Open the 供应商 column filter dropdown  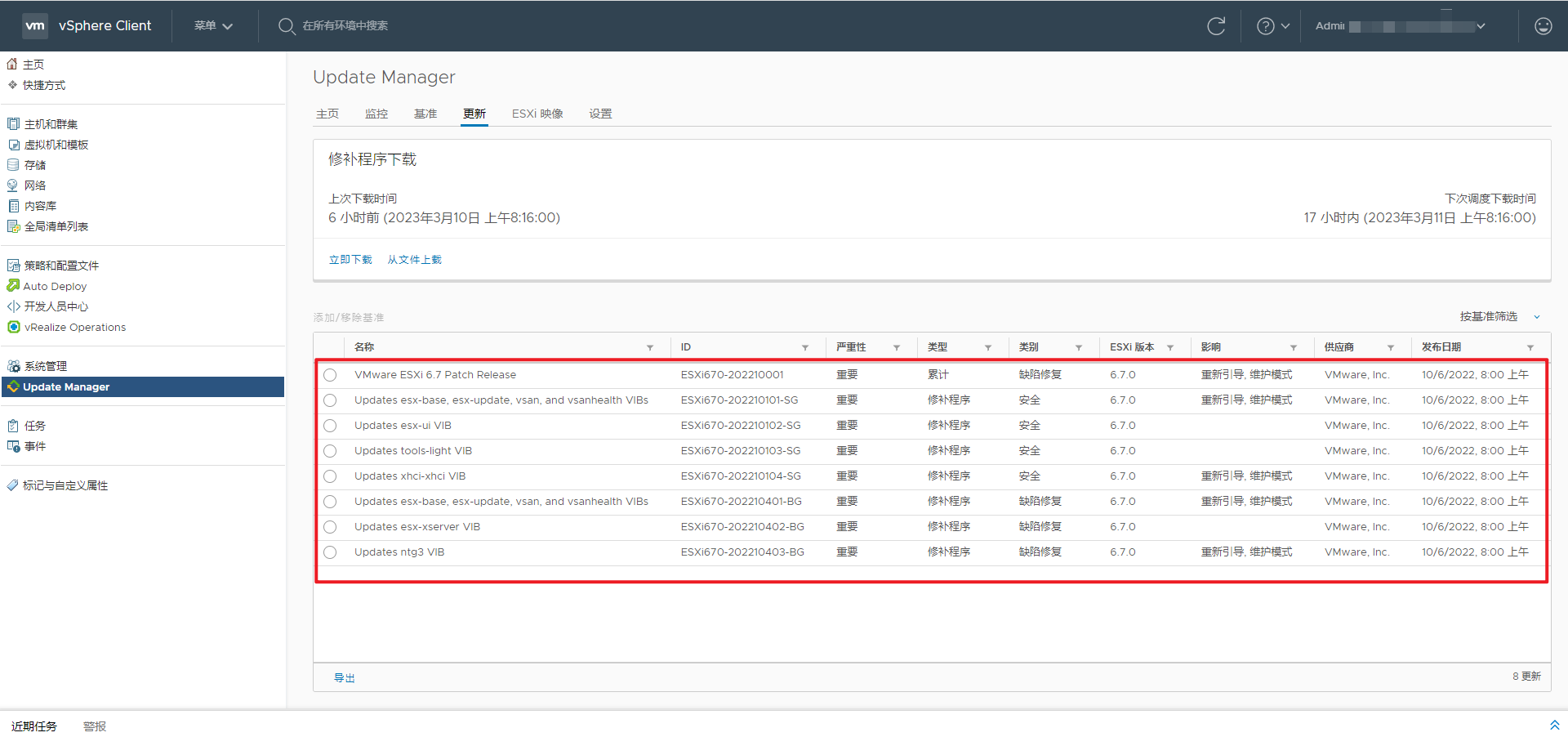click(1391, 348)
